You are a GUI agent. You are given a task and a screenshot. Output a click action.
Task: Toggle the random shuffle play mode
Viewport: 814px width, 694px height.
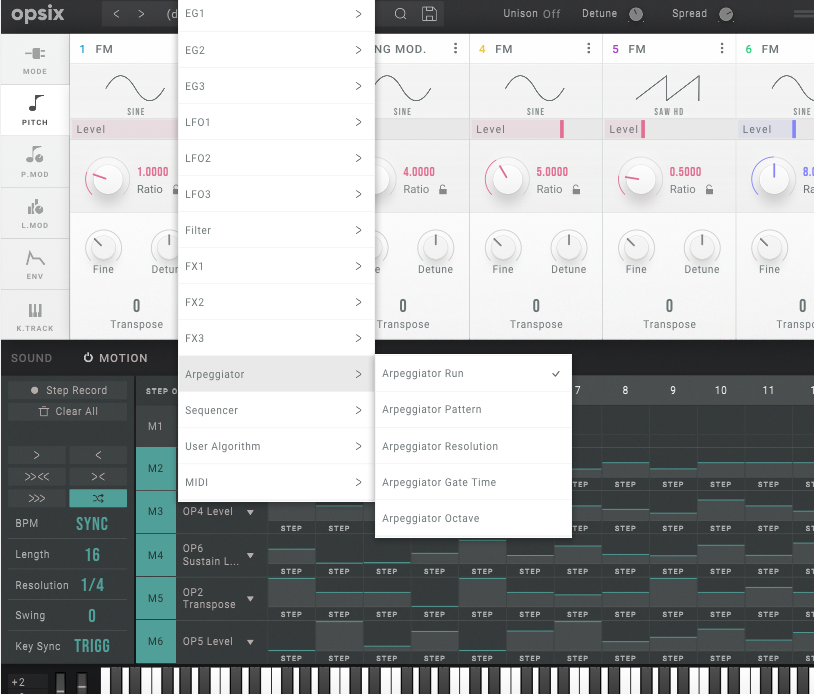[x=98, y=498]
